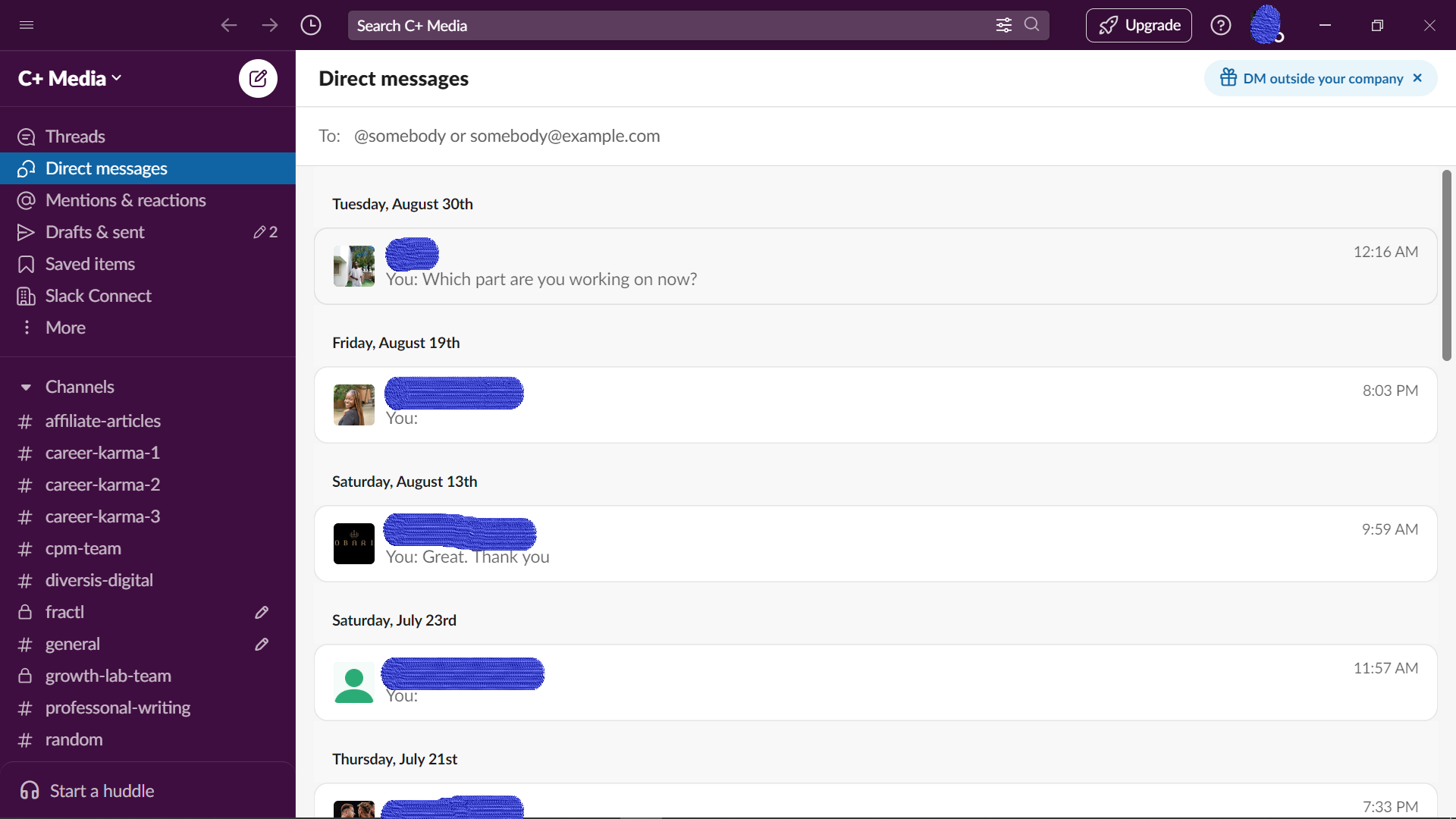
Task: Select the general channel
Action: pos(72,644)
